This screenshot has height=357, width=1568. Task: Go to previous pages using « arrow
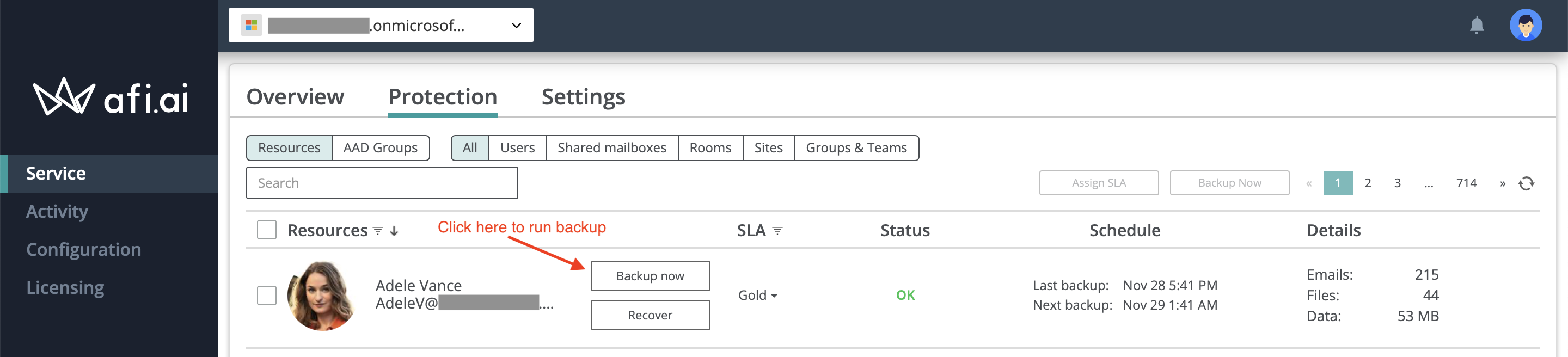coord(1308,183)
